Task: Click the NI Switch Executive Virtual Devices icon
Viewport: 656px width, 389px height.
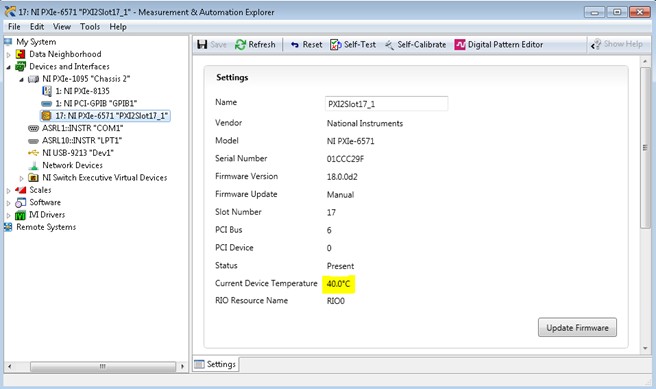Action: pos(33,177)
